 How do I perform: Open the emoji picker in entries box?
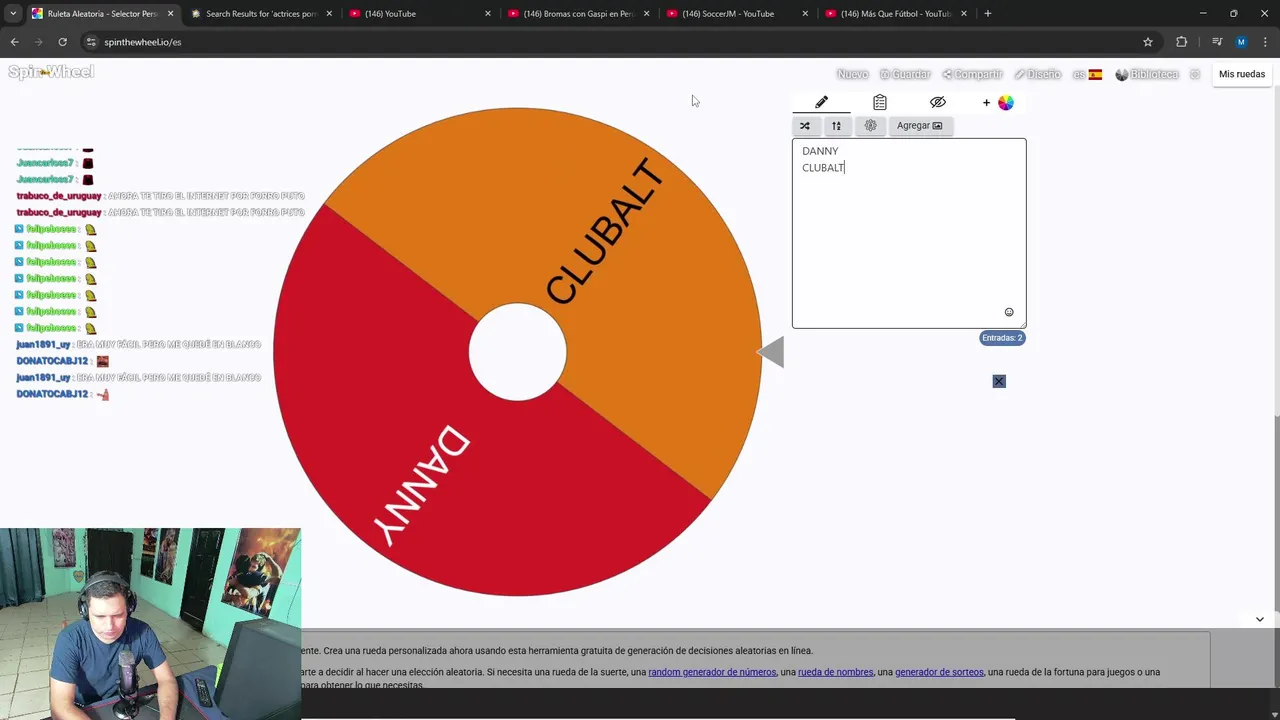point(1009,312)
